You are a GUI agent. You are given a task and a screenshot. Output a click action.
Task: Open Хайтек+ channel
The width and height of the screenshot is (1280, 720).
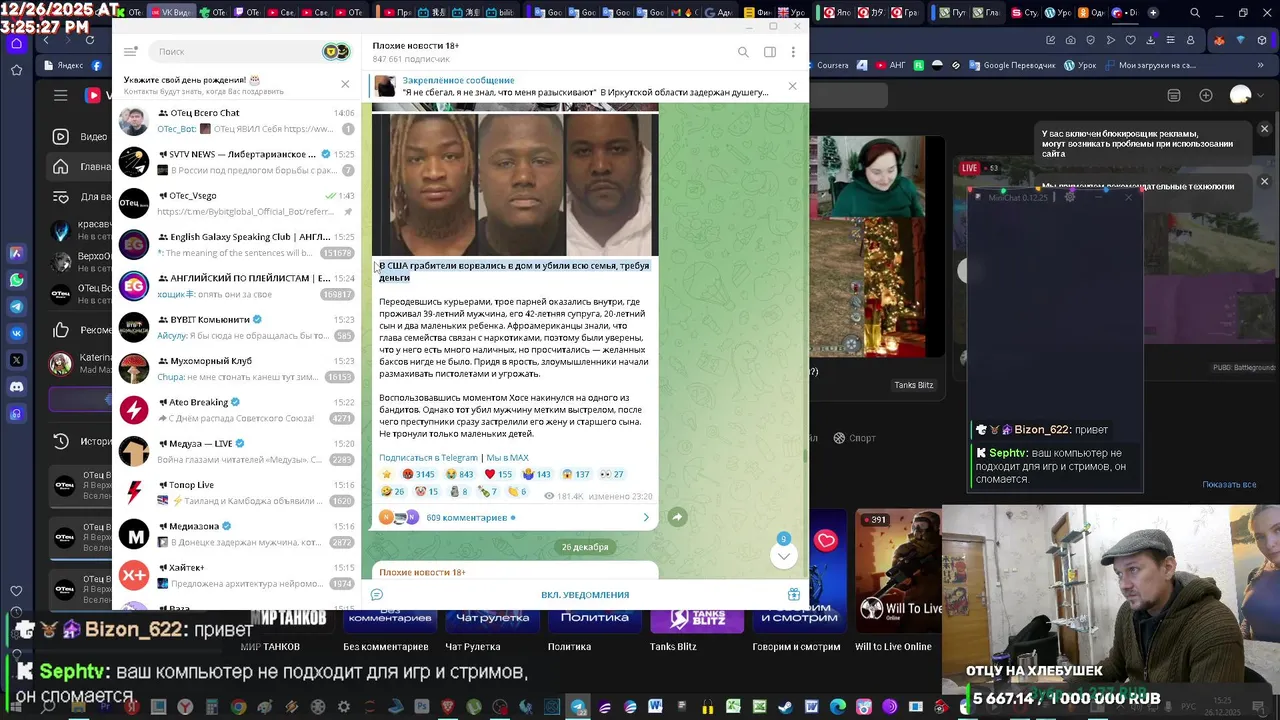tap(237, 576)
